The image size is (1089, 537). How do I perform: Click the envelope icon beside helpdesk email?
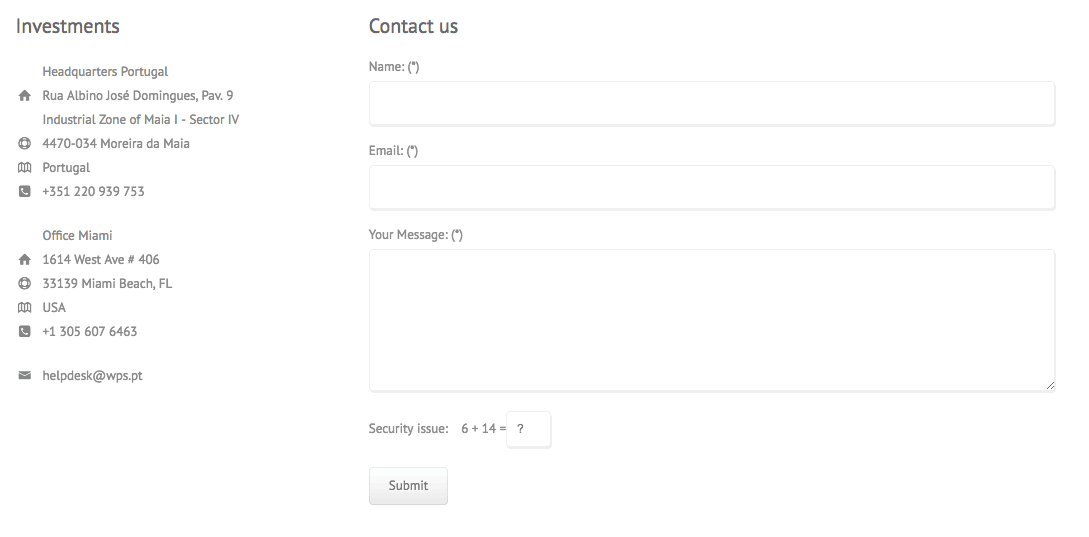click(x=24, y=375)
